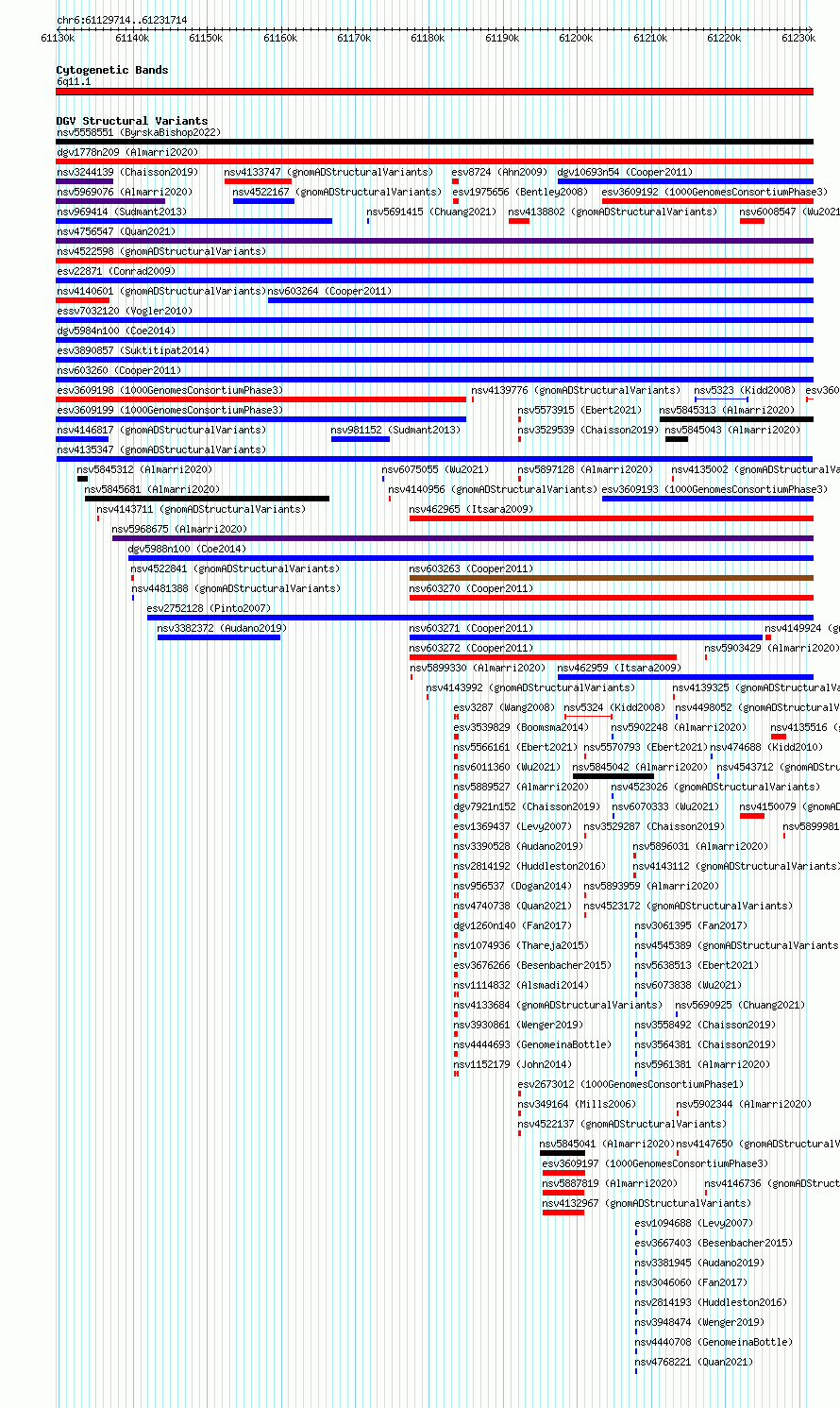
Task: Click nsv462965 (Itsara2009) label
Action: (x=472, y=510)
